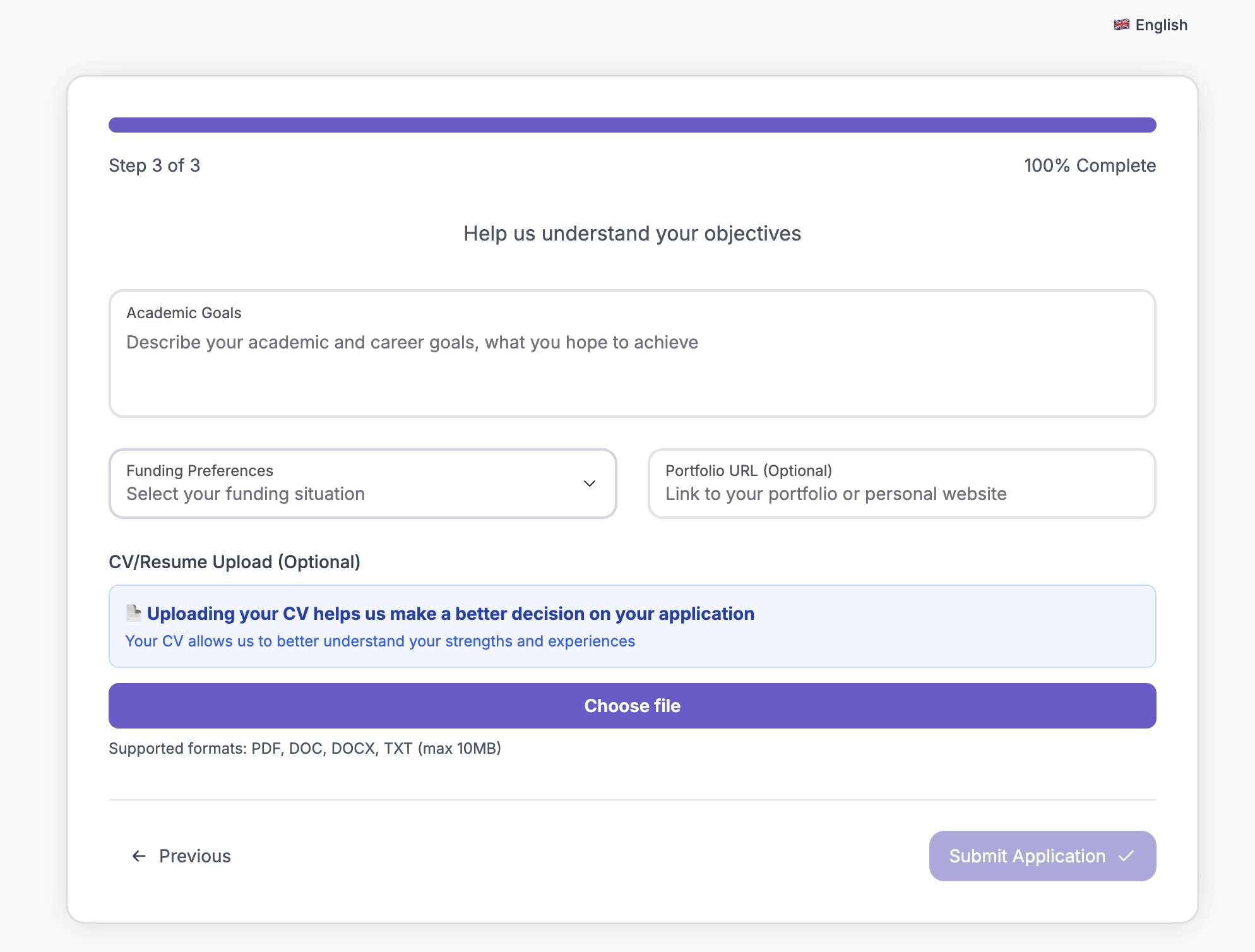The width and height of the screenshot is (1255, 952).
Task: Click the checkmark icon on Submit Application
Action: (x=1127, y=856)
